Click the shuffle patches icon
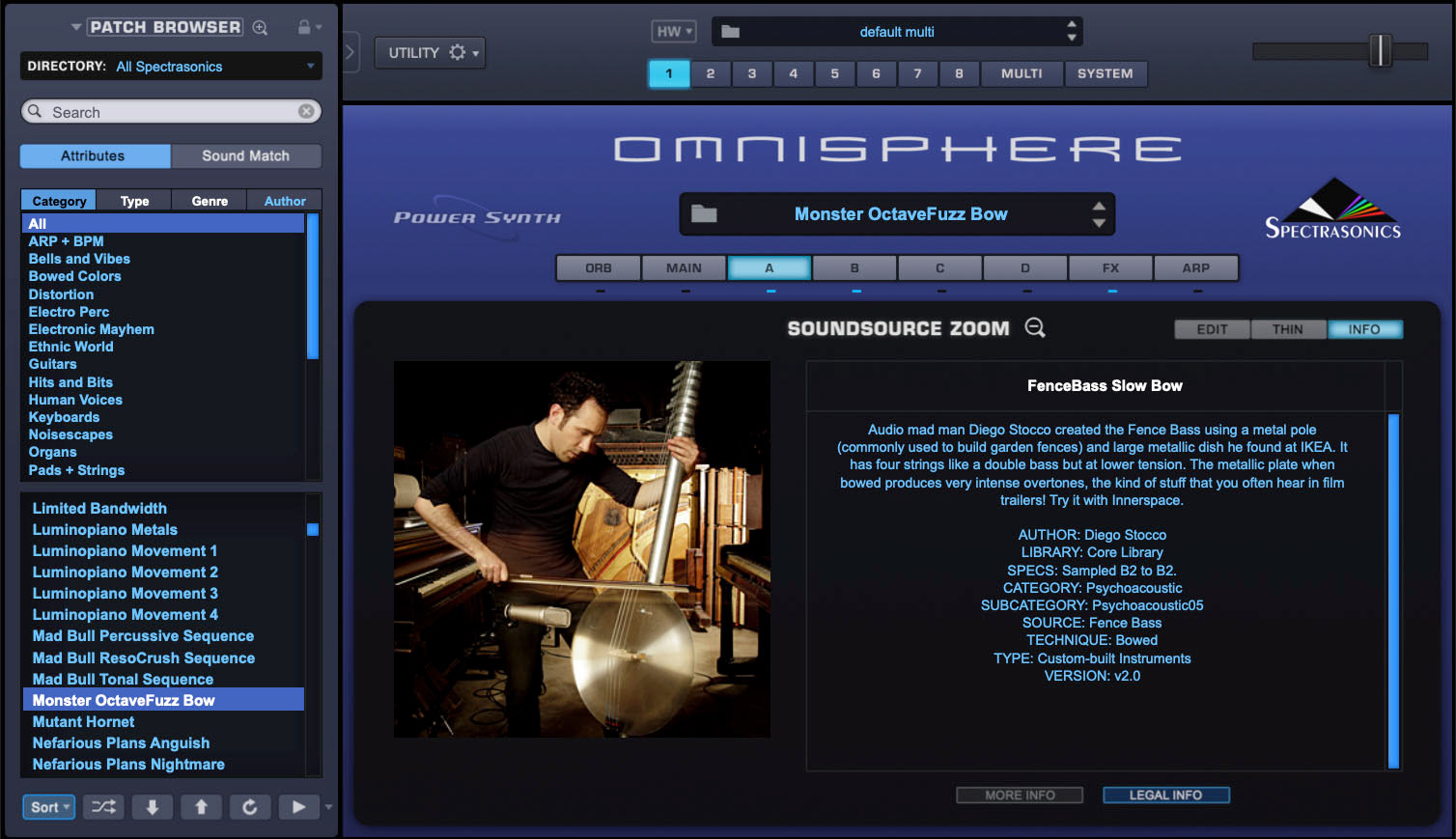Viewport: 1456px width, 839px height. point(103,807)
